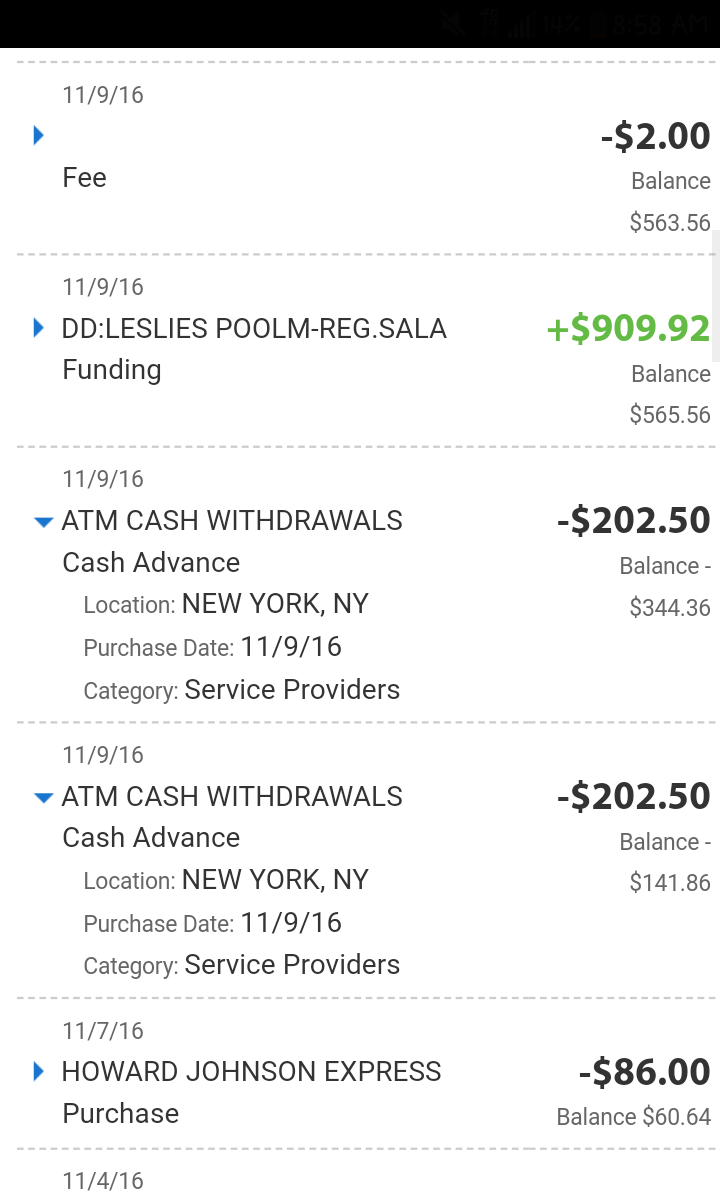Screen dimensions: 720x1199
Task: Tap the Fee transaction label
Action: tap(84, 178)
